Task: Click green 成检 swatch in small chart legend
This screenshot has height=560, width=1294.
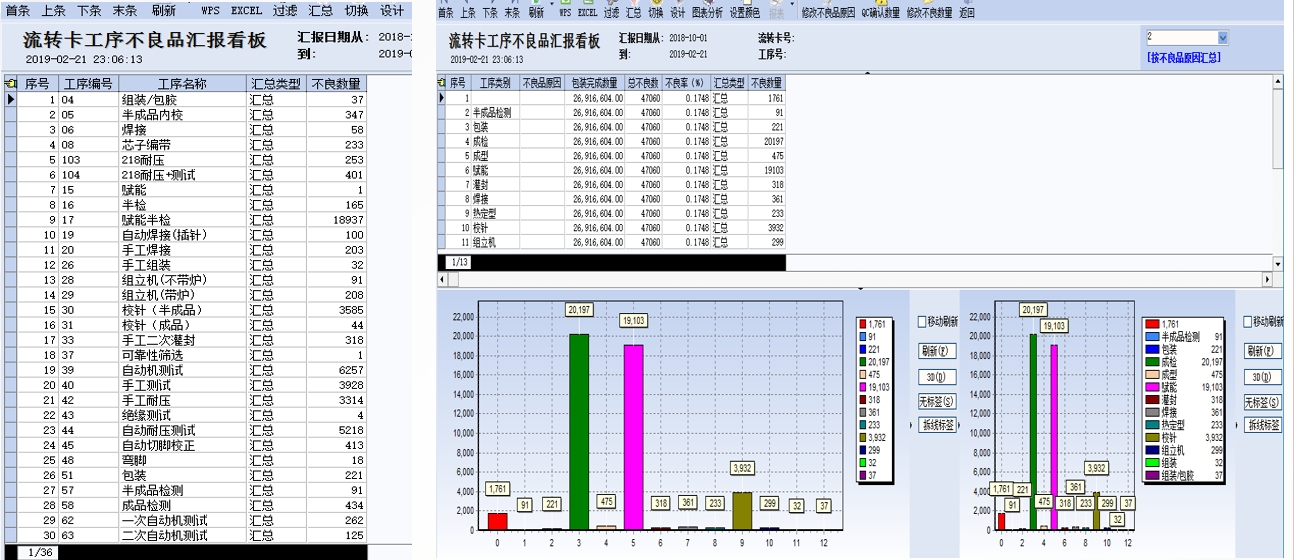Action: pos(1152,362)
